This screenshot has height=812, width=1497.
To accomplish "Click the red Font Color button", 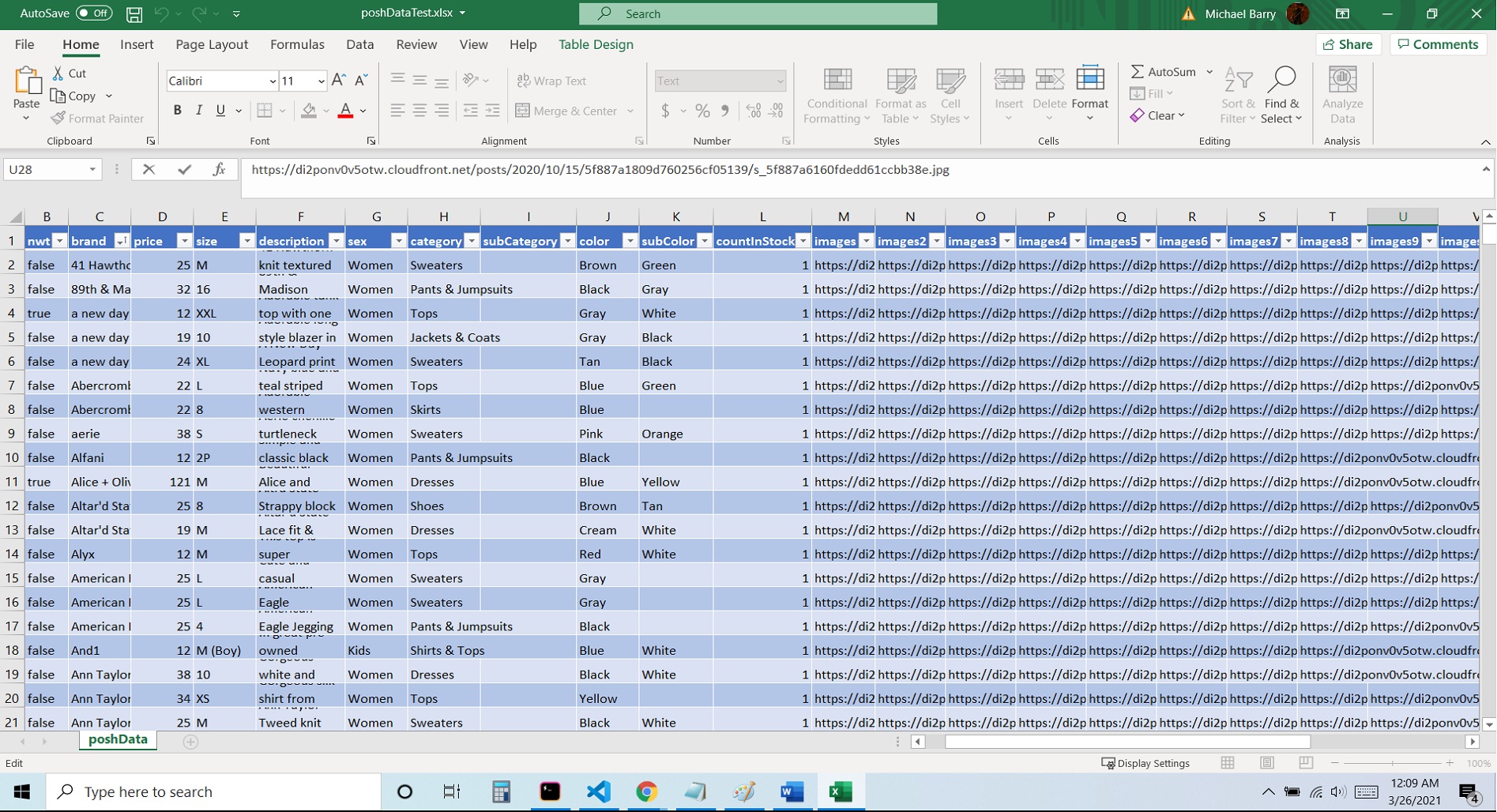I will 345,111.
